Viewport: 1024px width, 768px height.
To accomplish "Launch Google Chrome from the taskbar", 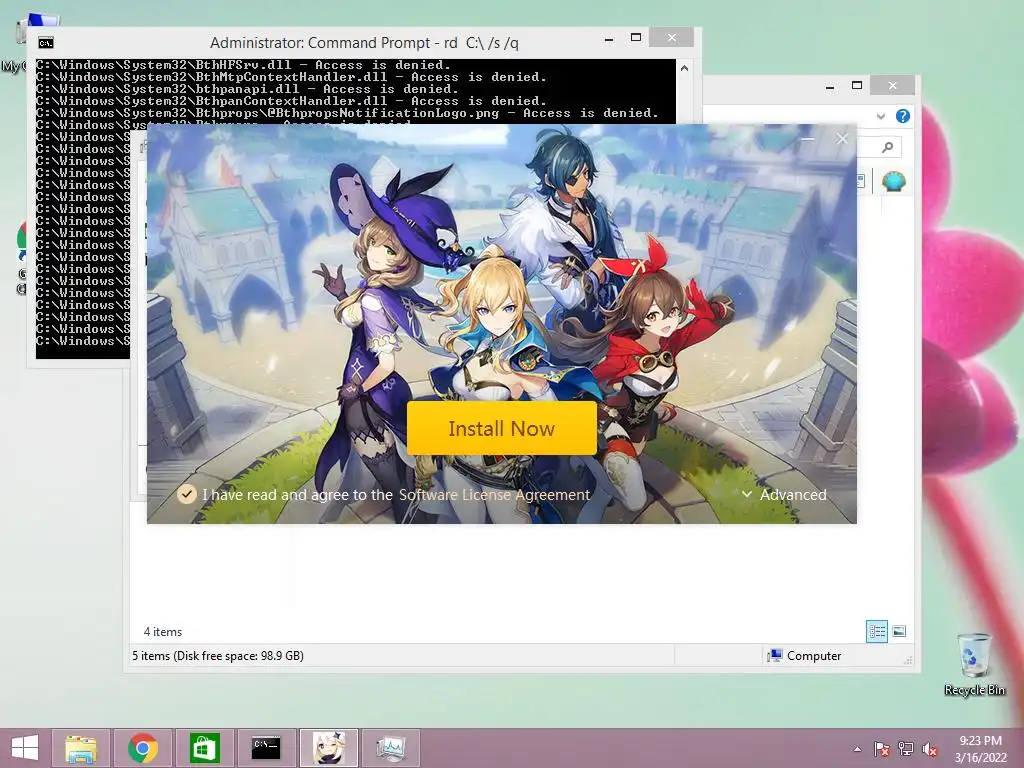I will [143, 748].
